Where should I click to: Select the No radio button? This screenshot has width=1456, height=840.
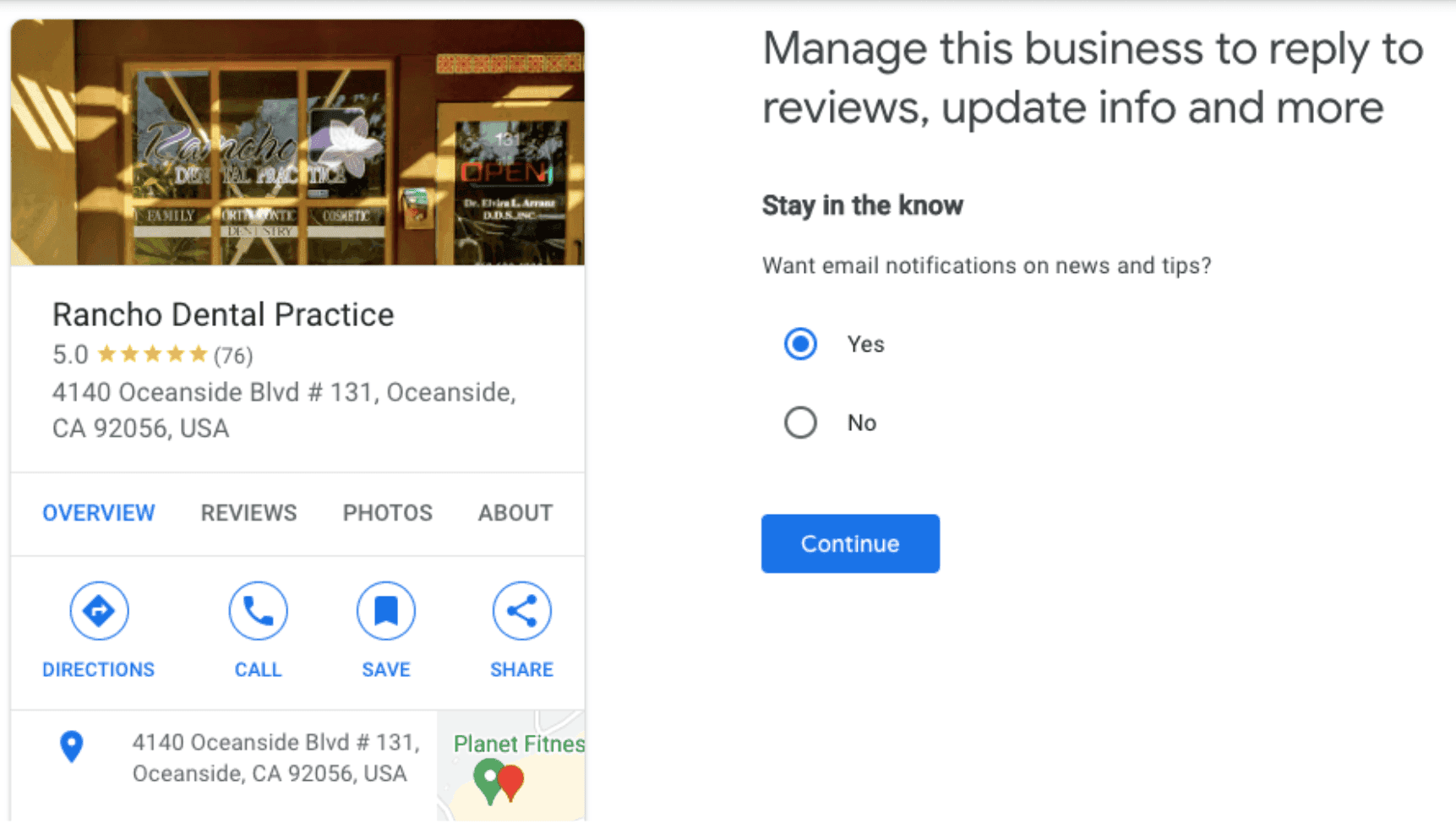[800, 423]
